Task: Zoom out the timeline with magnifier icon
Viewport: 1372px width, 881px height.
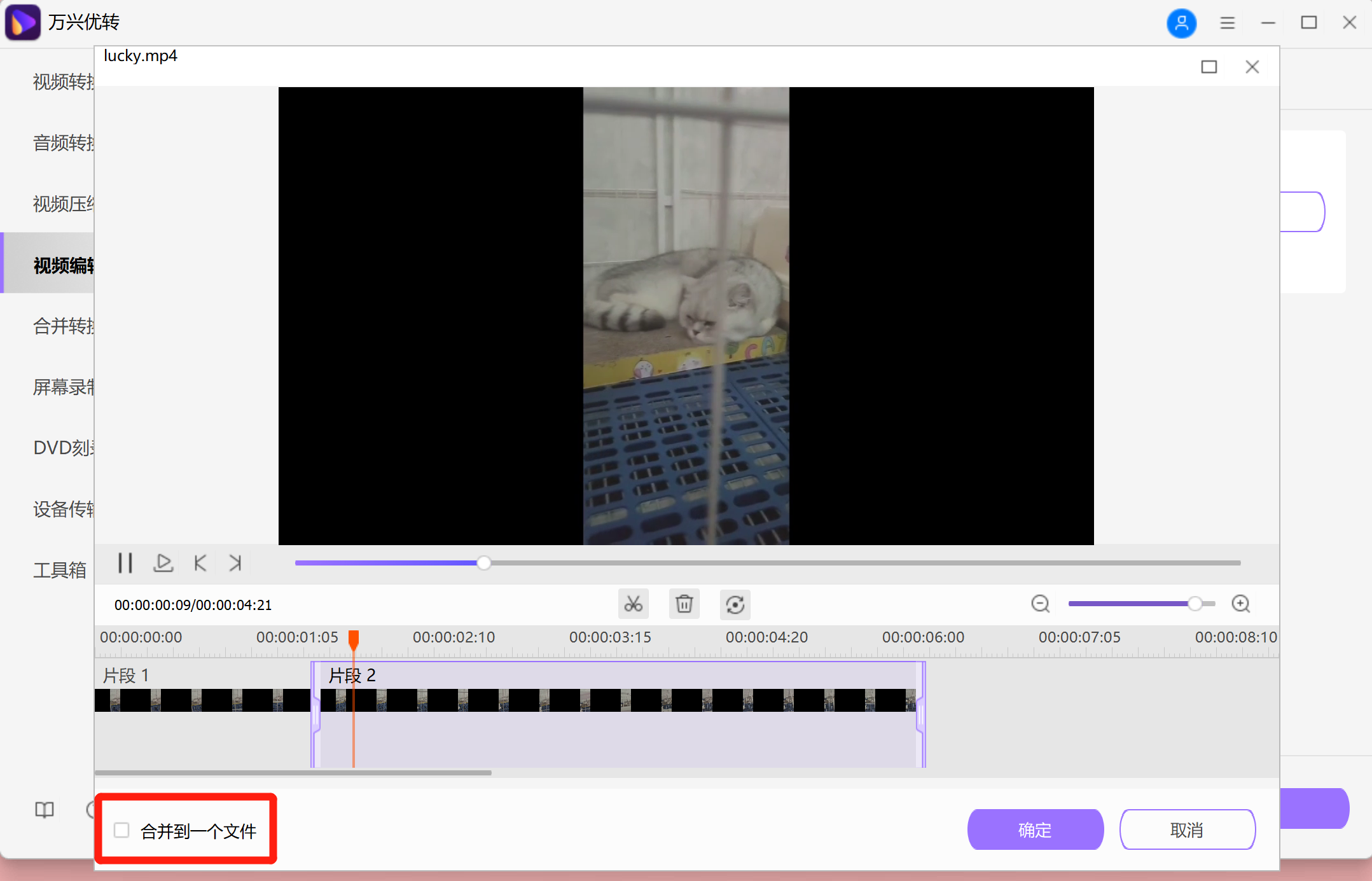Action: tap(1040, 604)
